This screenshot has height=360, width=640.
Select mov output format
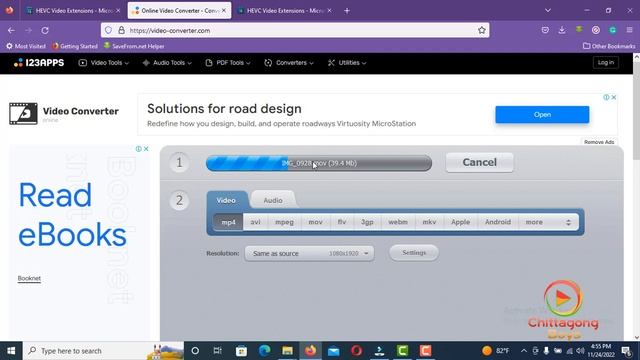click(316, 222)
